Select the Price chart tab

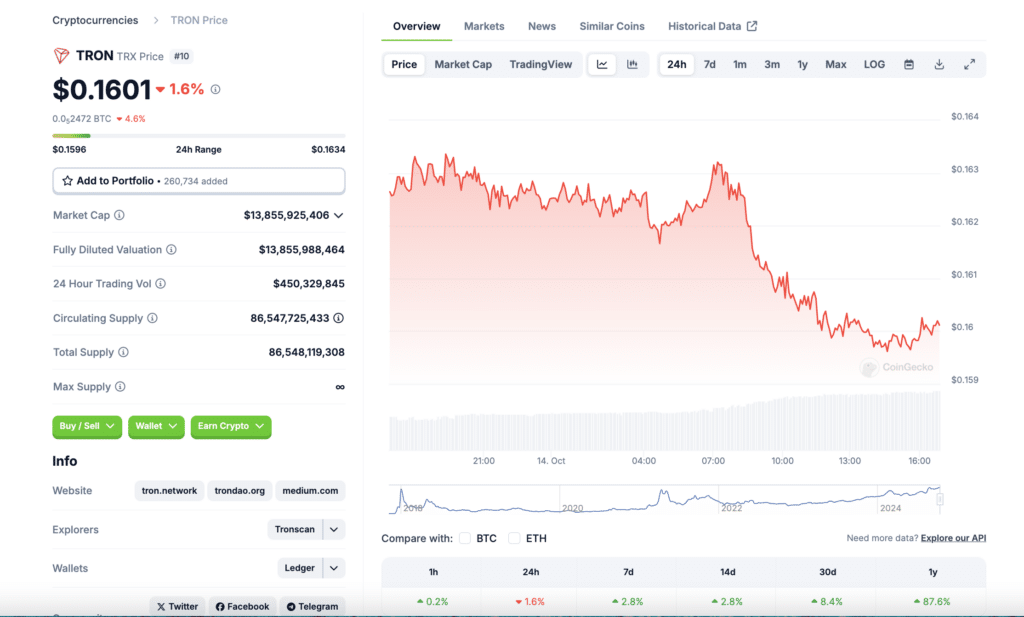404,64
